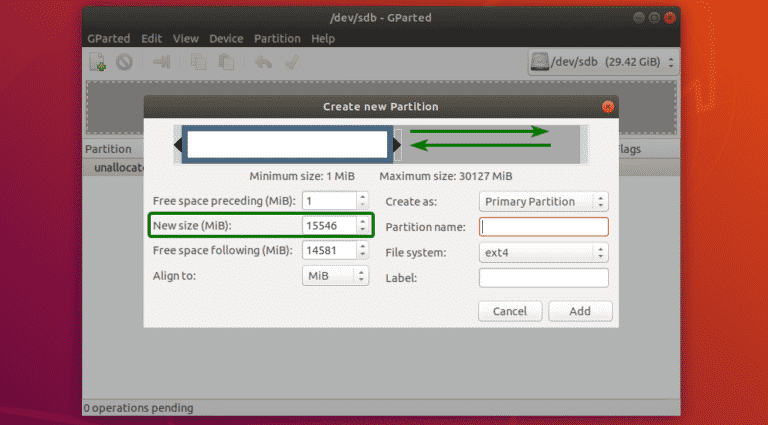Open the Device menu
The image size is (768, 425).
[x=226, y=39]
